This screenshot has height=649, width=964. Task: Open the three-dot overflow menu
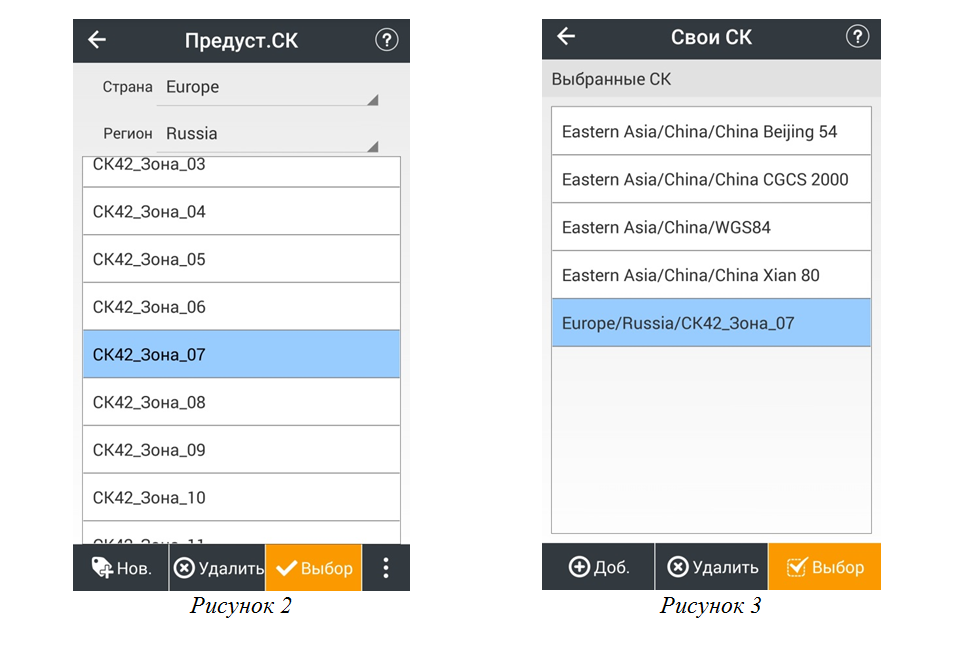pyautogui.click(x=385, y=567)
